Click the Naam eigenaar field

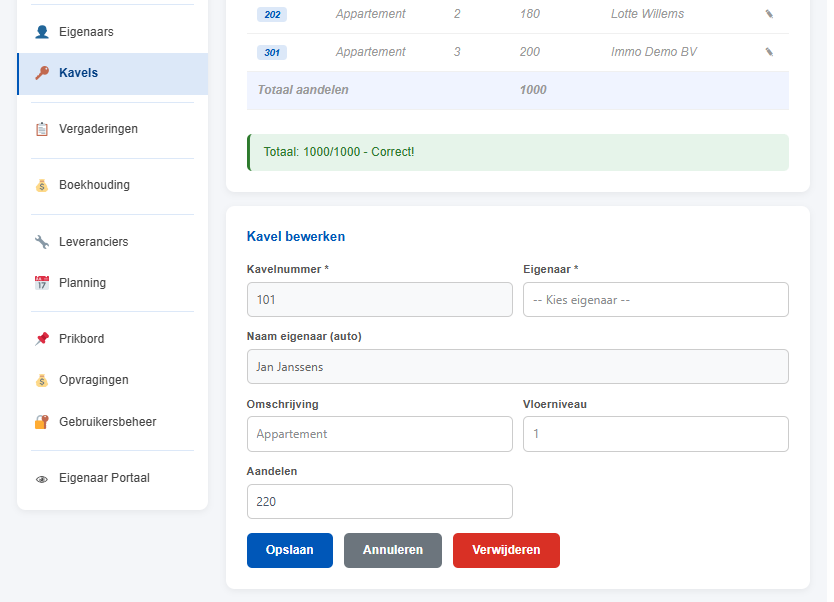518,367
